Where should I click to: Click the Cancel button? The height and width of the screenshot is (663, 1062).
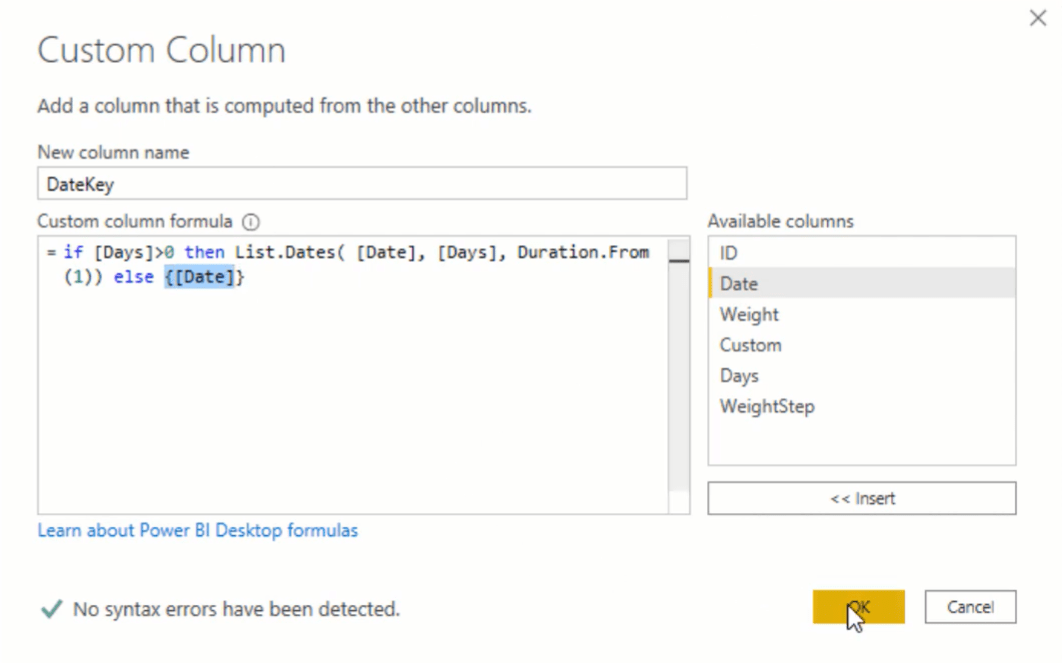[x=970, y=607]
